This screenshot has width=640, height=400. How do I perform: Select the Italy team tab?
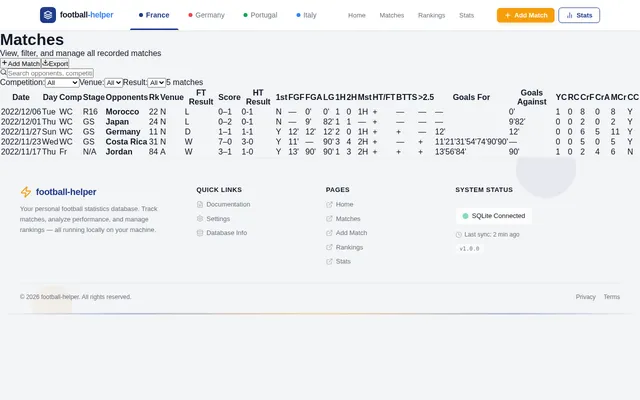(x=306, y=15)
